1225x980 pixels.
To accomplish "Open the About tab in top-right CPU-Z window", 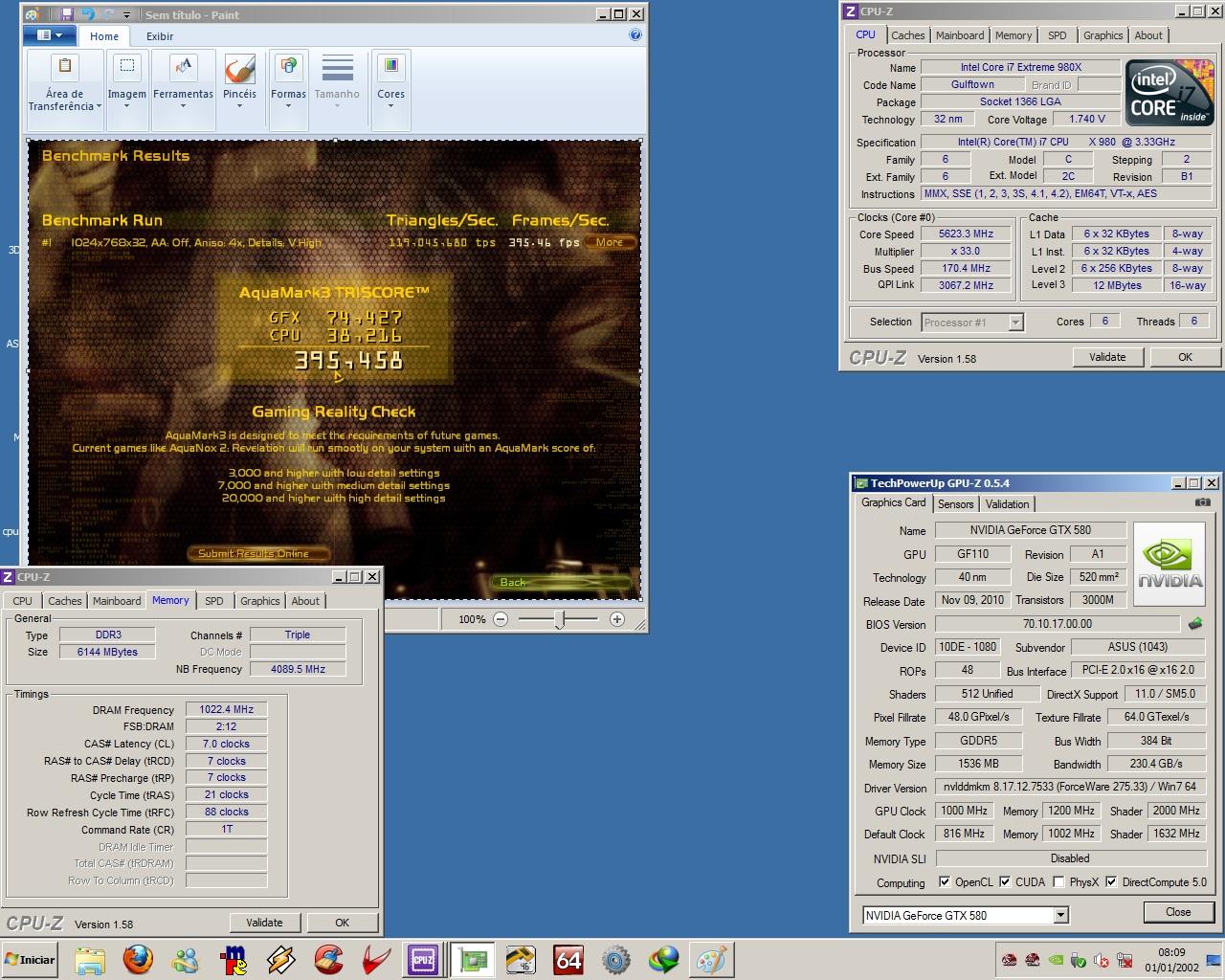I will click(x=1148, y=35).
